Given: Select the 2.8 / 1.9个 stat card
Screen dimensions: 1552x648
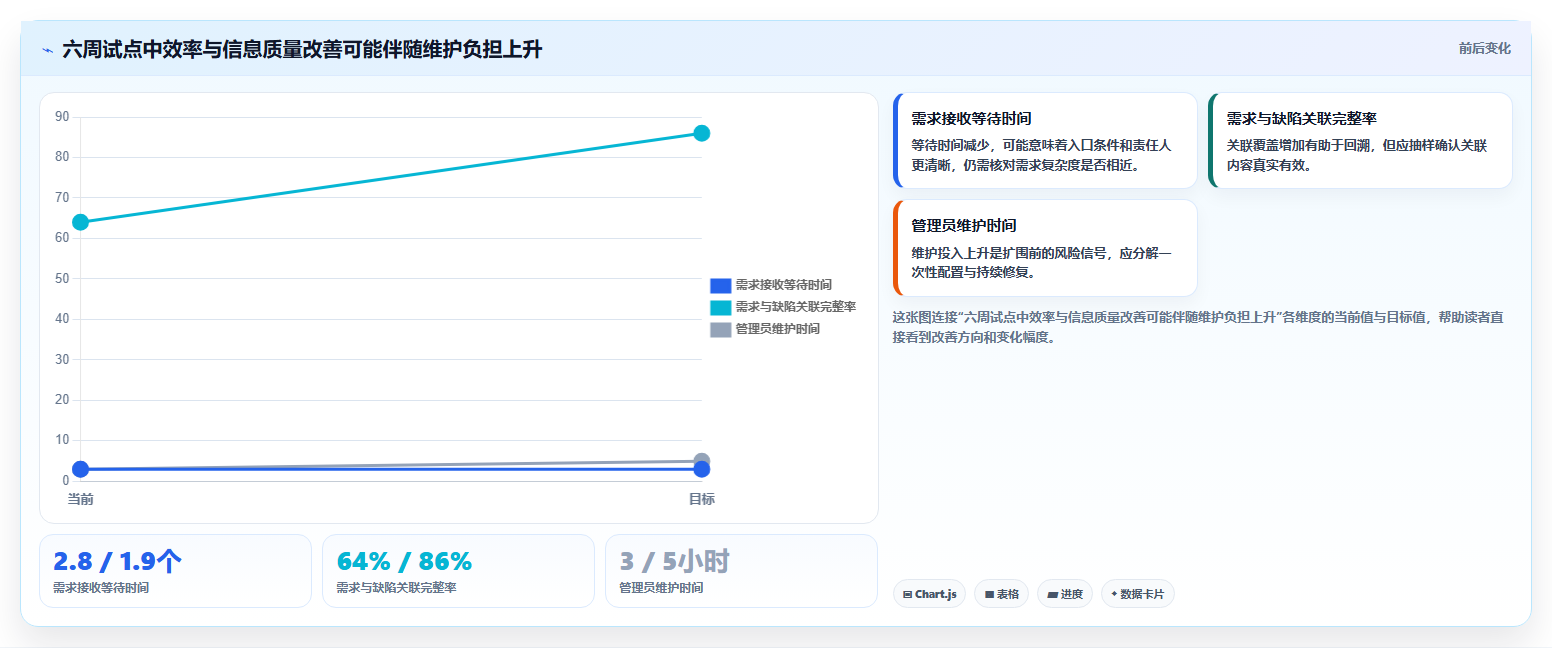Looking at the screenshot, I should click(x=175, y=571).
